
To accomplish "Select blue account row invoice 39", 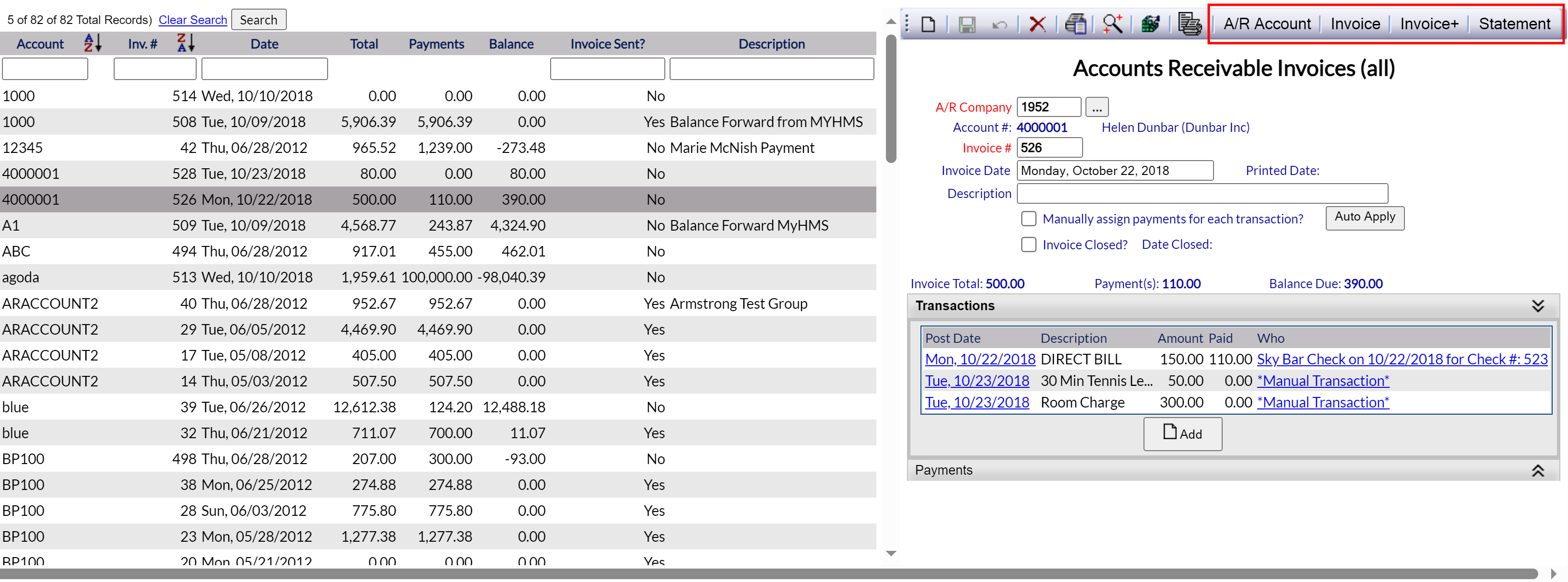I will coord(438,407).
